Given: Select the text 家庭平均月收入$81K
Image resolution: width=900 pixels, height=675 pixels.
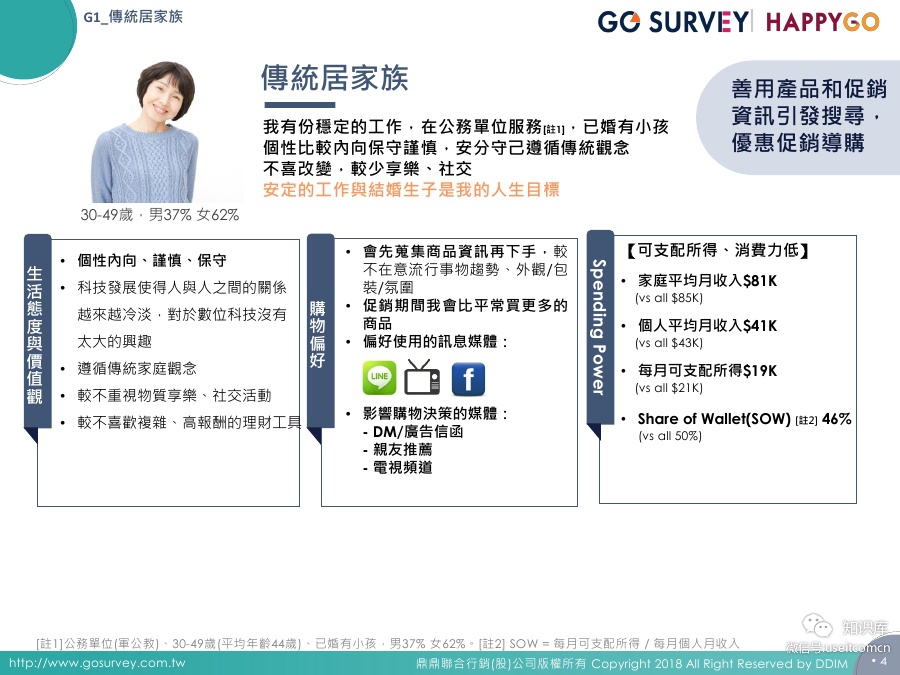Looking at the screenshot, I should 707,281.
